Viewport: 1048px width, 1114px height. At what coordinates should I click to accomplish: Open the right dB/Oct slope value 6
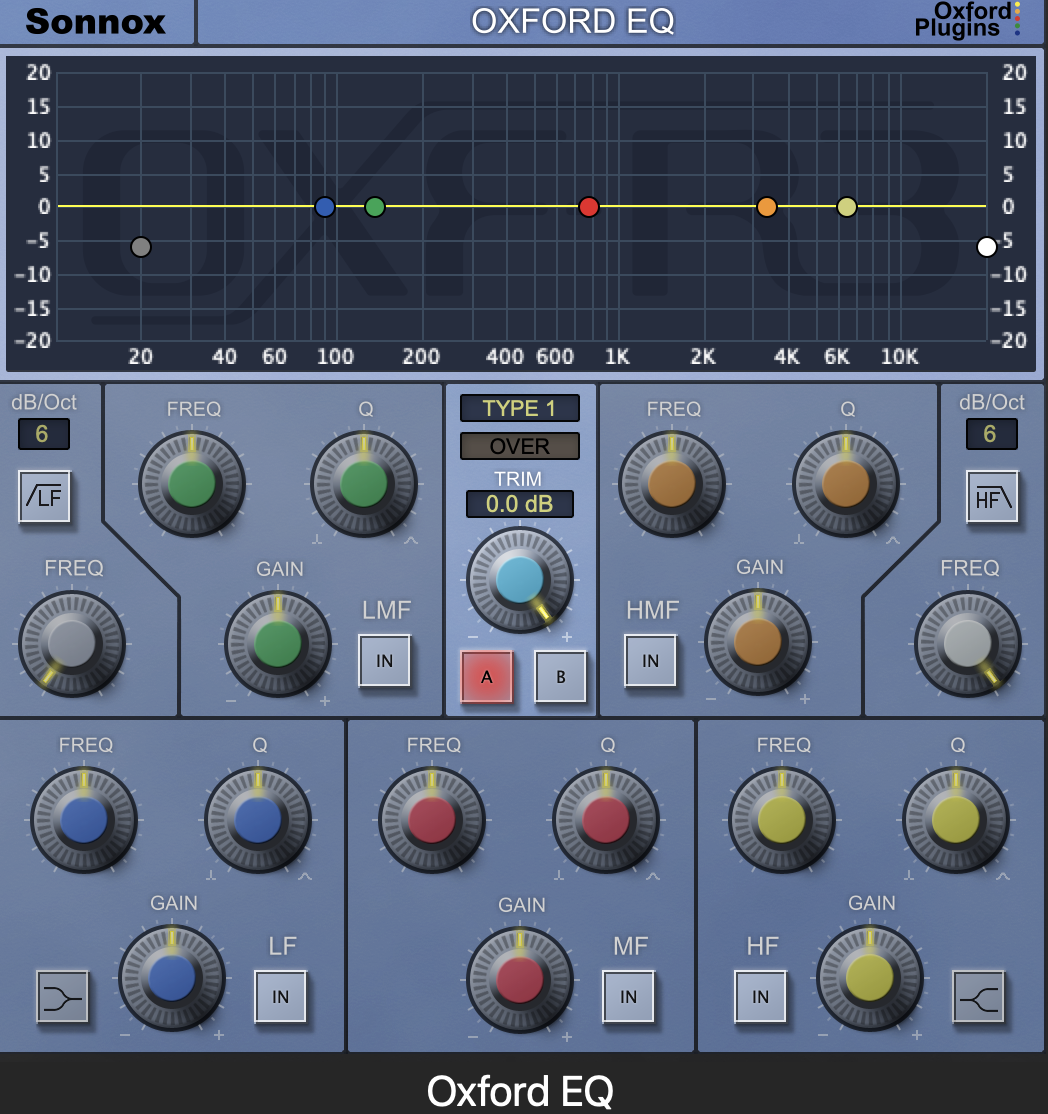click(991, 433)
